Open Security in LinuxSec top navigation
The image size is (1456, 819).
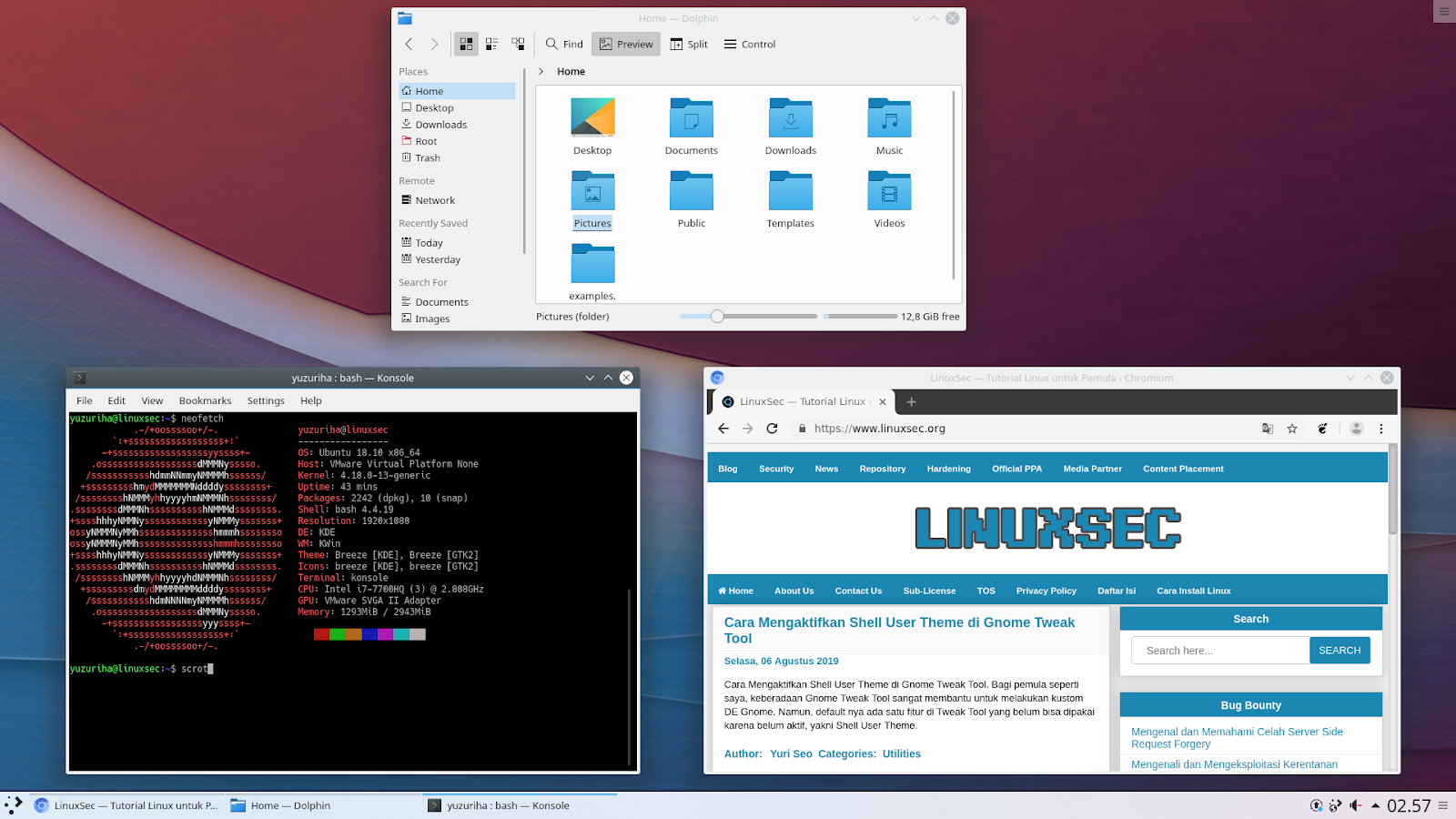pyautogui.click(x=776, y=469)
